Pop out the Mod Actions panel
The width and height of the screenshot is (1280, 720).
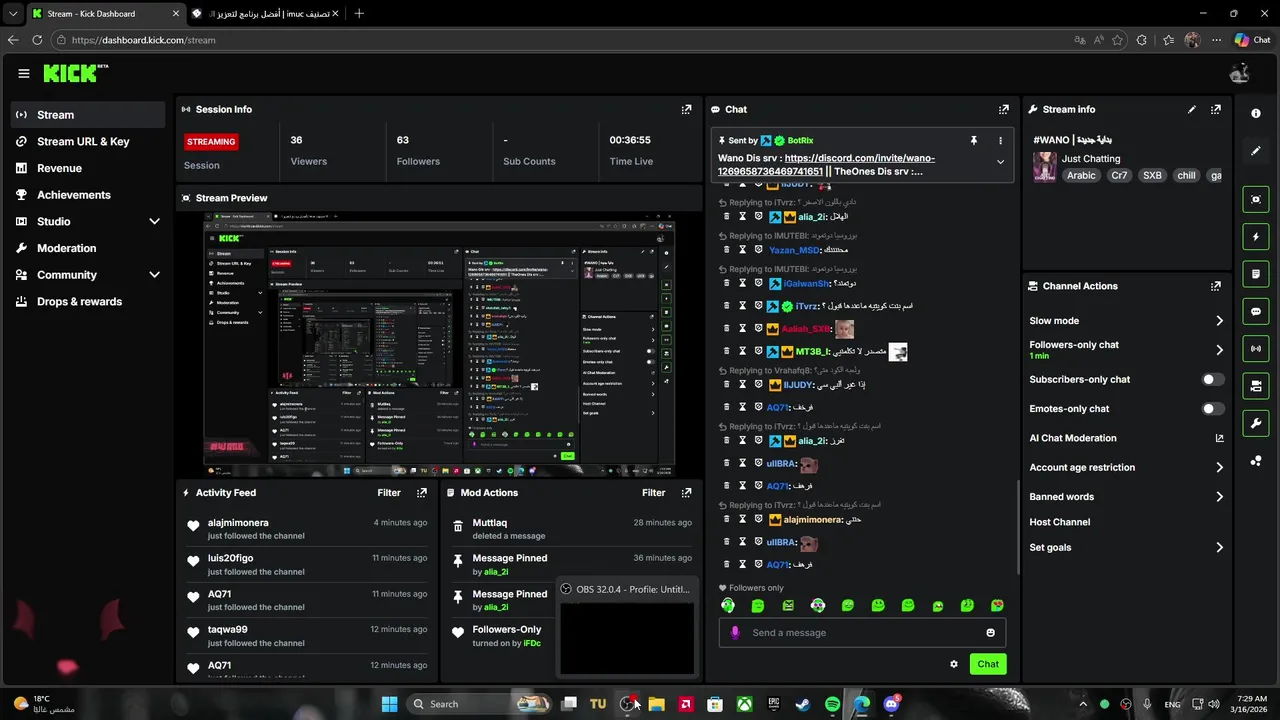[686, 492]
